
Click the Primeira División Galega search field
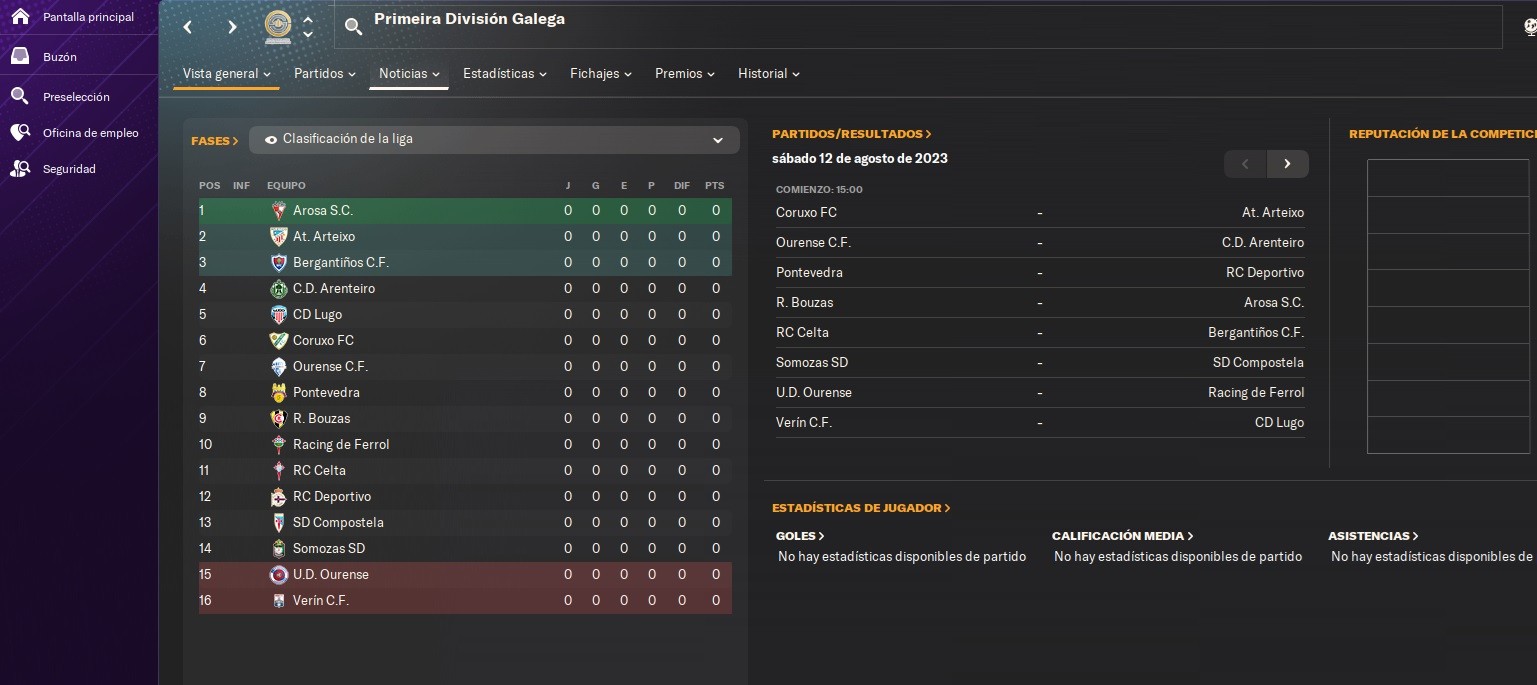point(920,27)
